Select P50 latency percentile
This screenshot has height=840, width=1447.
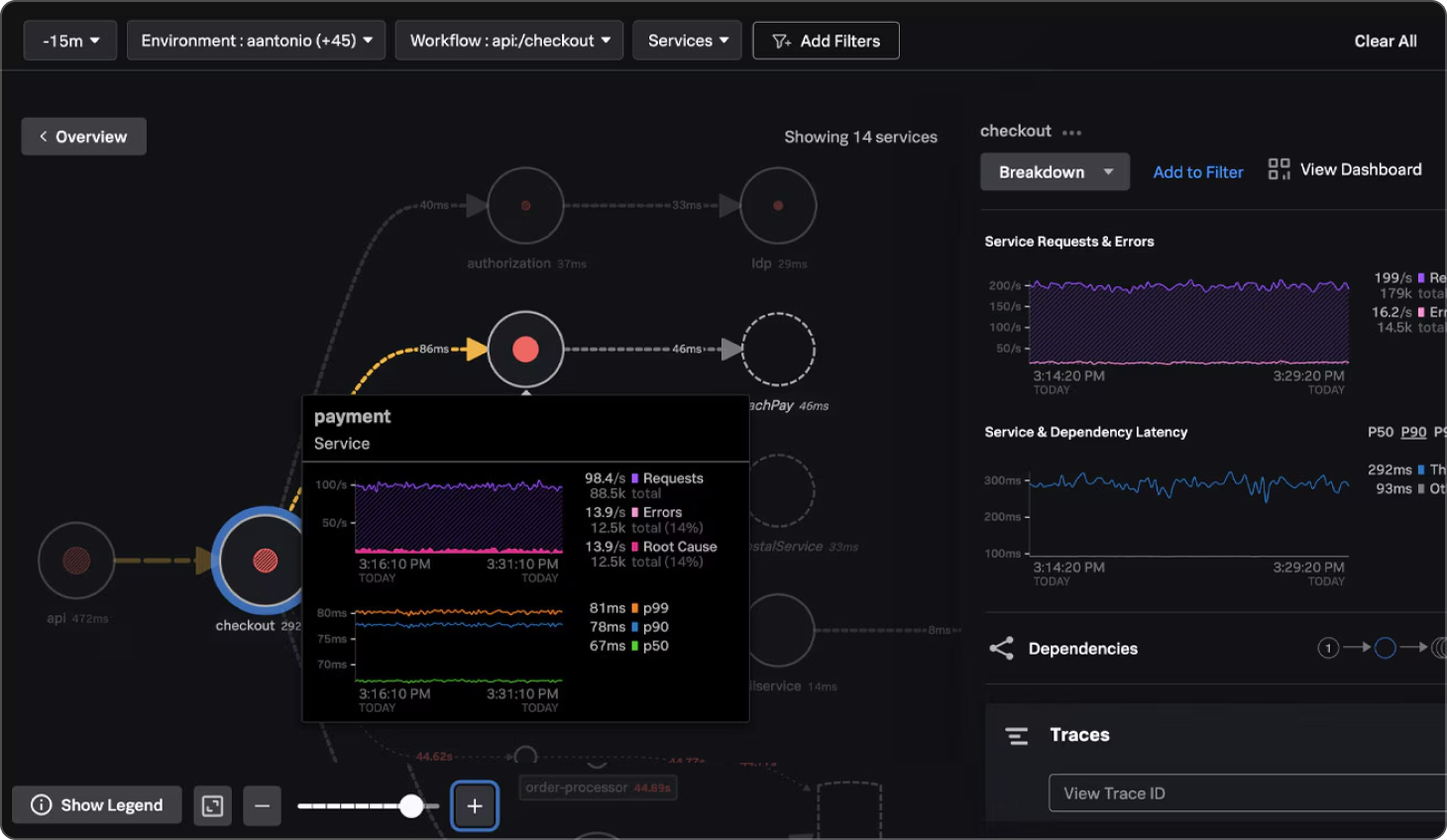(x=1380, y=432)
